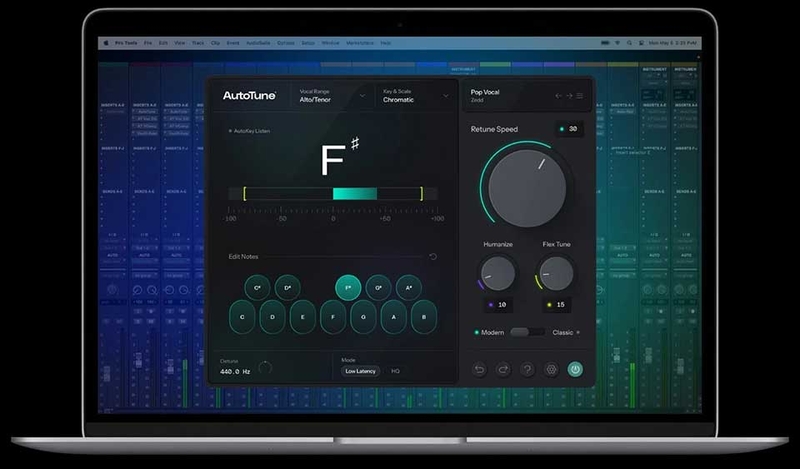Open the Vocal Range Alto/Tenor dropdown
This screenshot has width=800, height=469.
point(332,96)
